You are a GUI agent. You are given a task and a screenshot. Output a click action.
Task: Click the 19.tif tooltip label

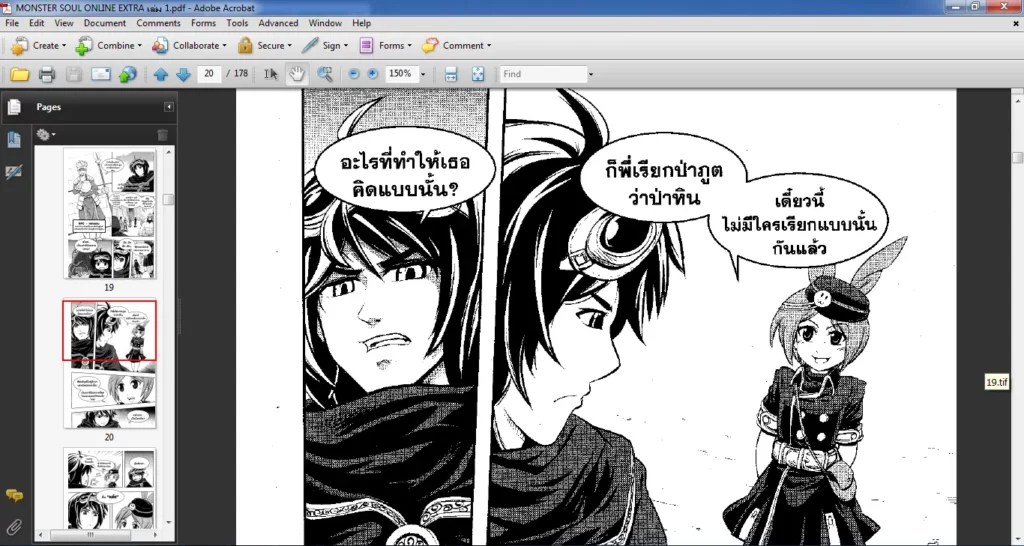(x=997, y=382)
